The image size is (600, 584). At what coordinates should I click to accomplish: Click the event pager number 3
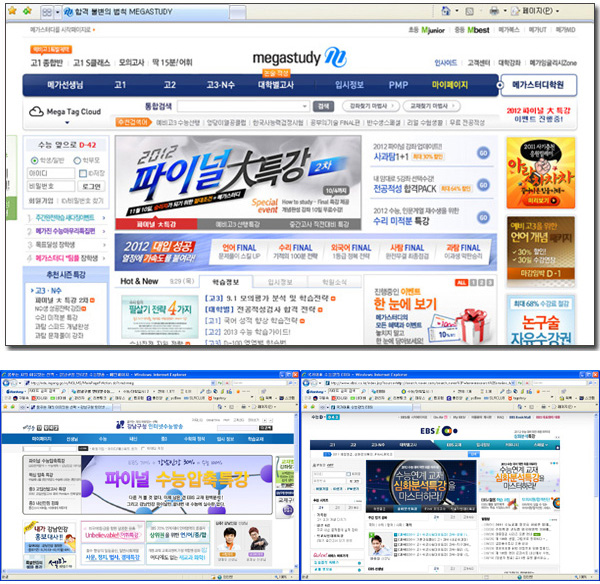coord(490,282)
